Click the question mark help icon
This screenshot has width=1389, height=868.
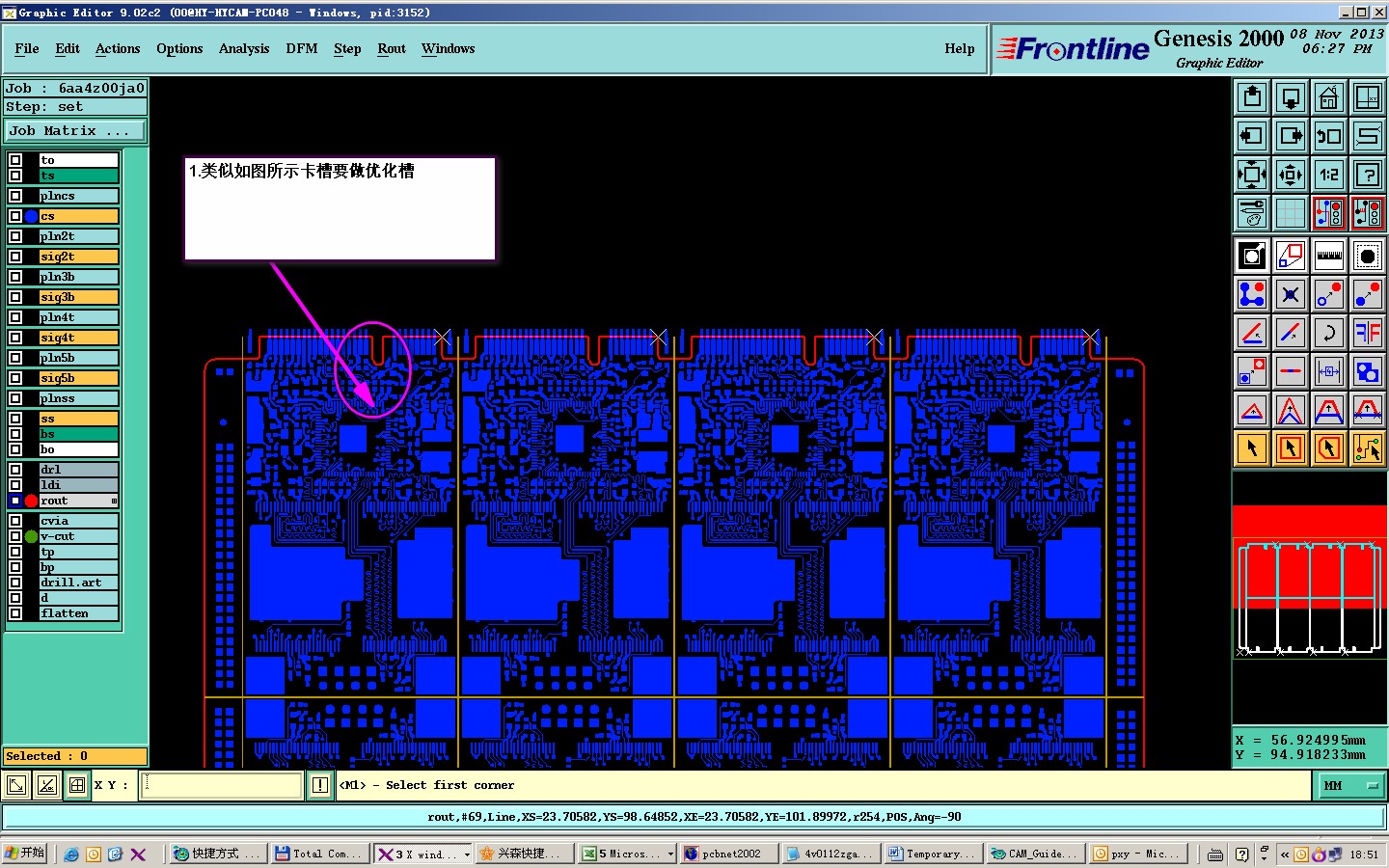[x=1368, y=175]
